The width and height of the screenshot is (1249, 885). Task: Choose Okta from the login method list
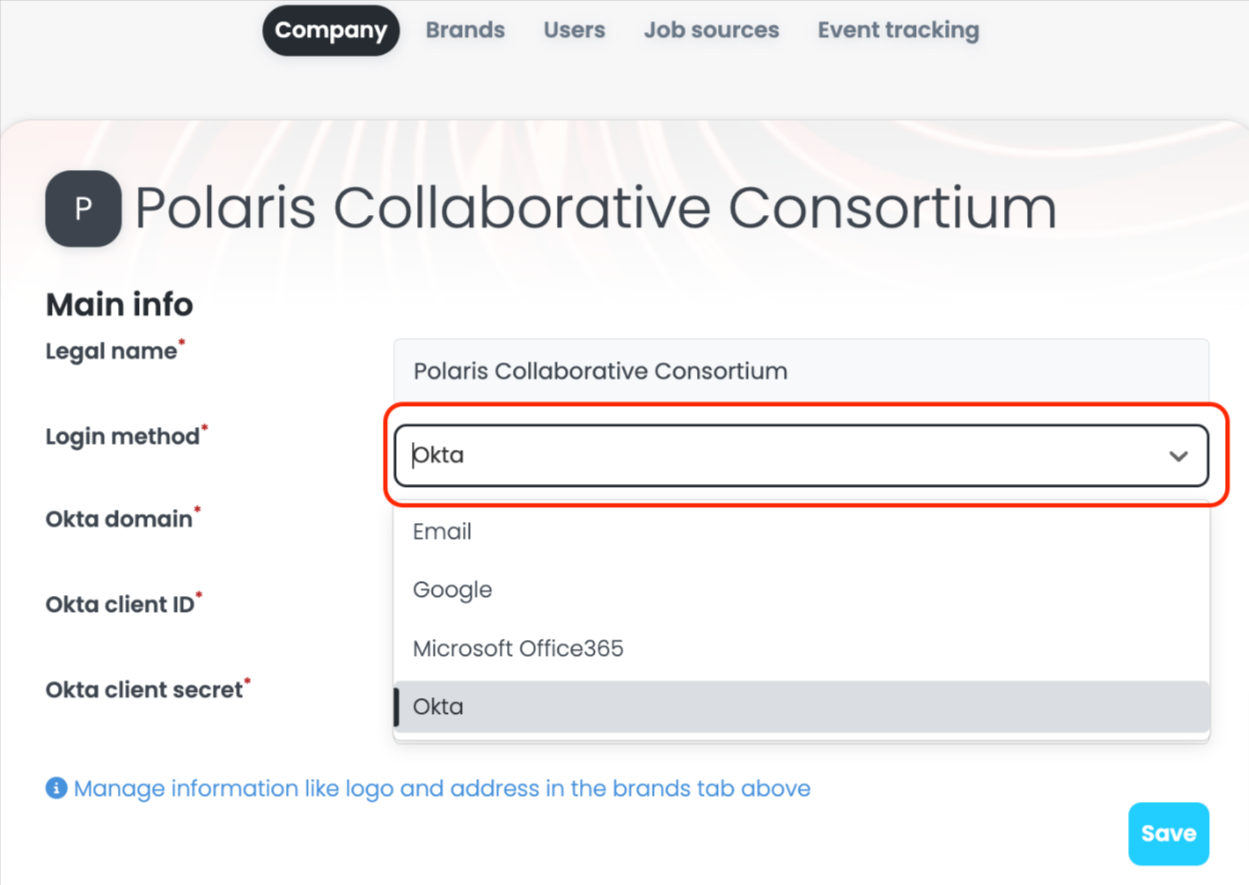[437, 706]
